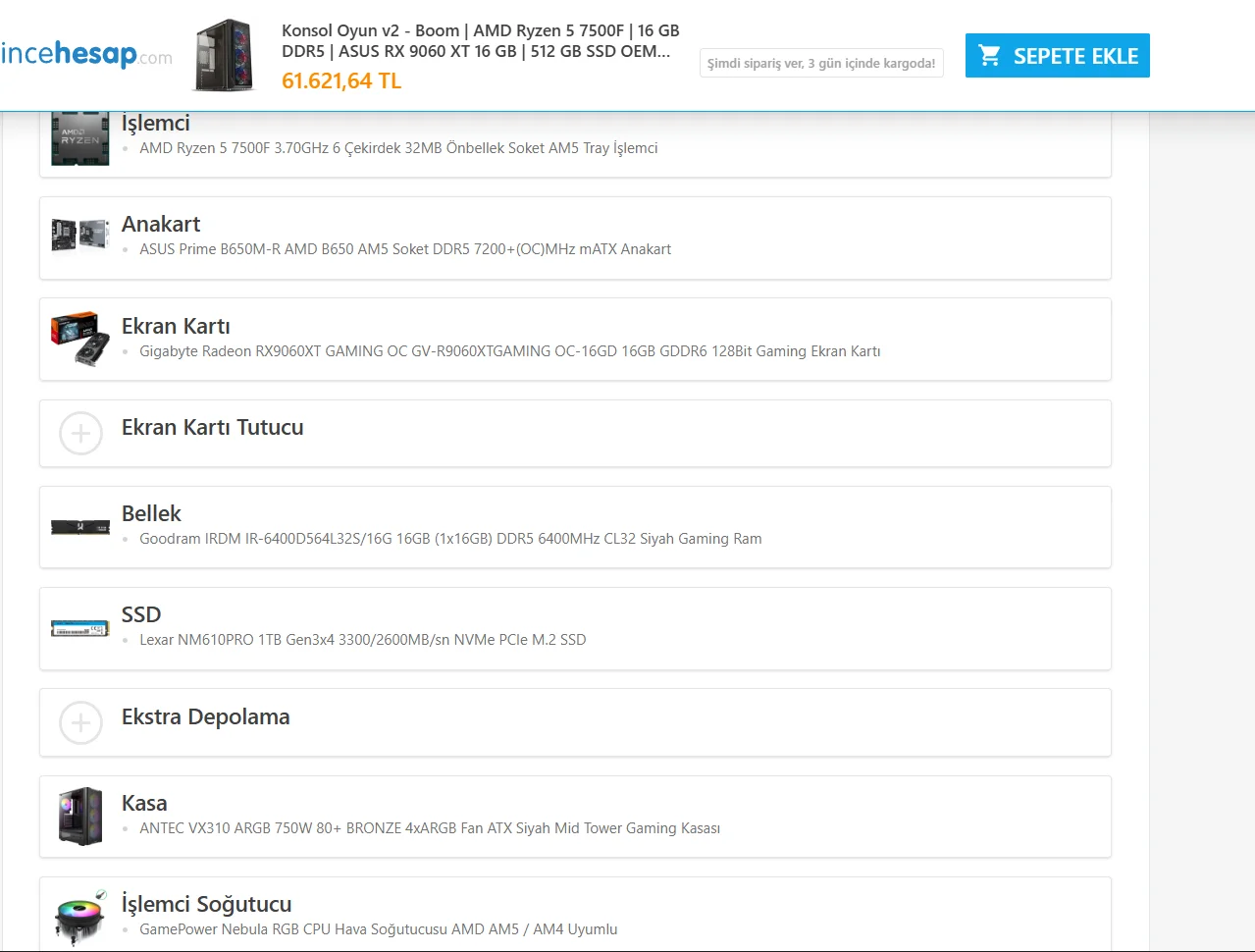Click the GamePower RGB cooler image
Screen dimensions: 1255x952
point(80,918)
